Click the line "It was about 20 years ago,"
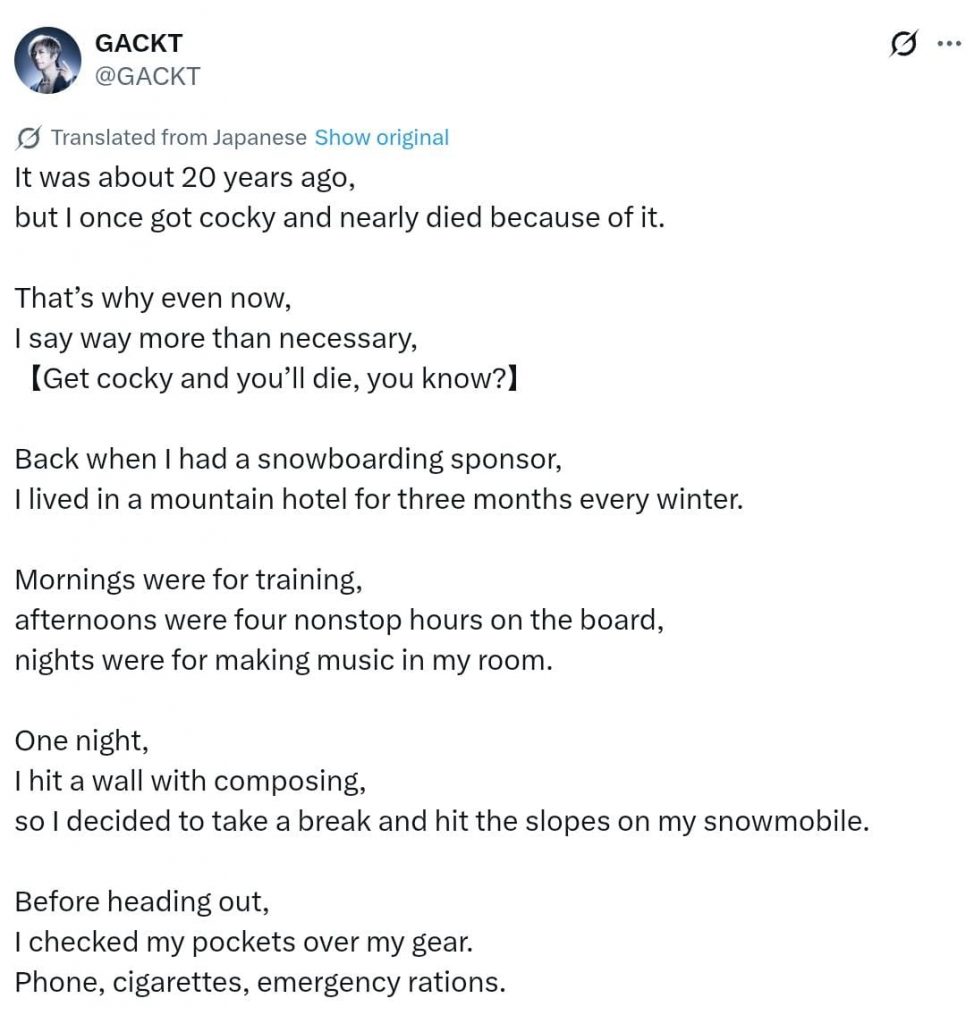The height and width of the screenshot is (1024, 974). pyautogui.click(x=185, y=178)
